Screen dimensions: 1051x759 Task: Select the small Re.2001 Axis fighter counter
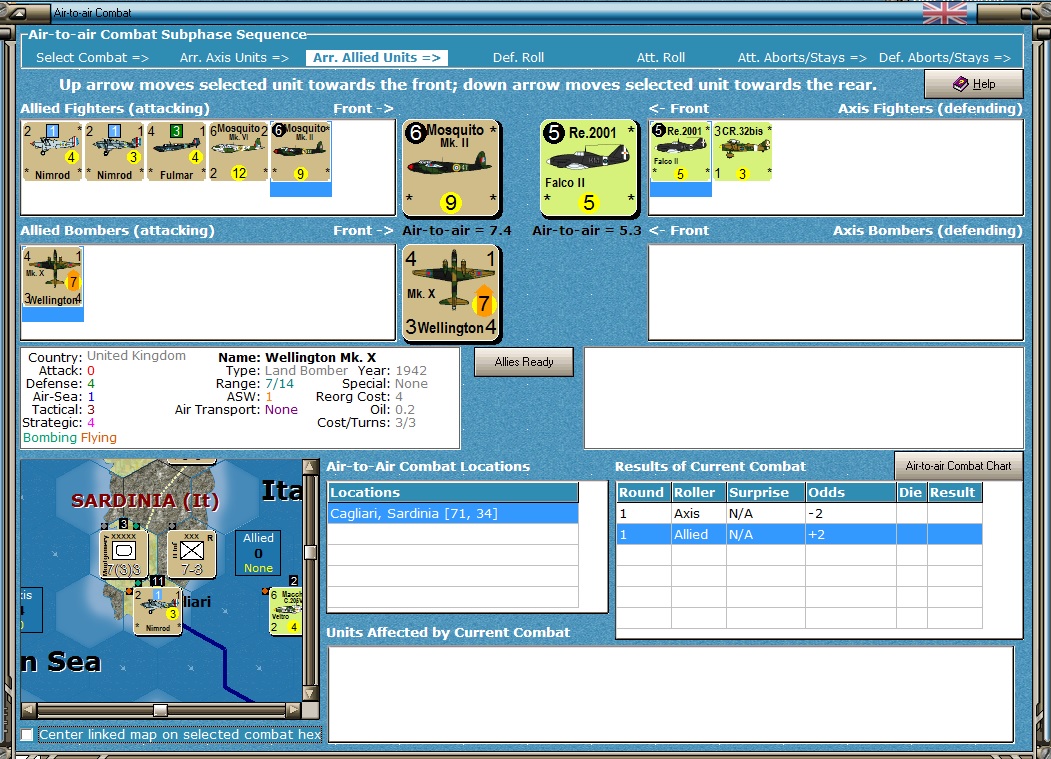coord(680,152)
